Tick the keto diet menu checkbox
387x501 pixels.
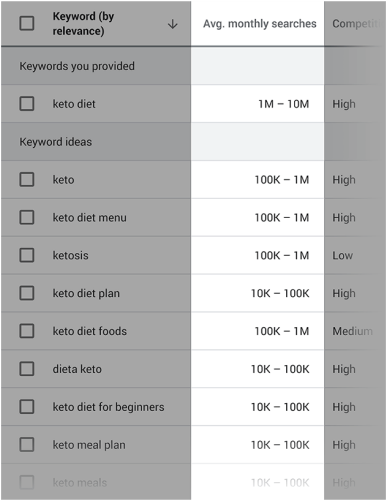(x=27, y=217)
